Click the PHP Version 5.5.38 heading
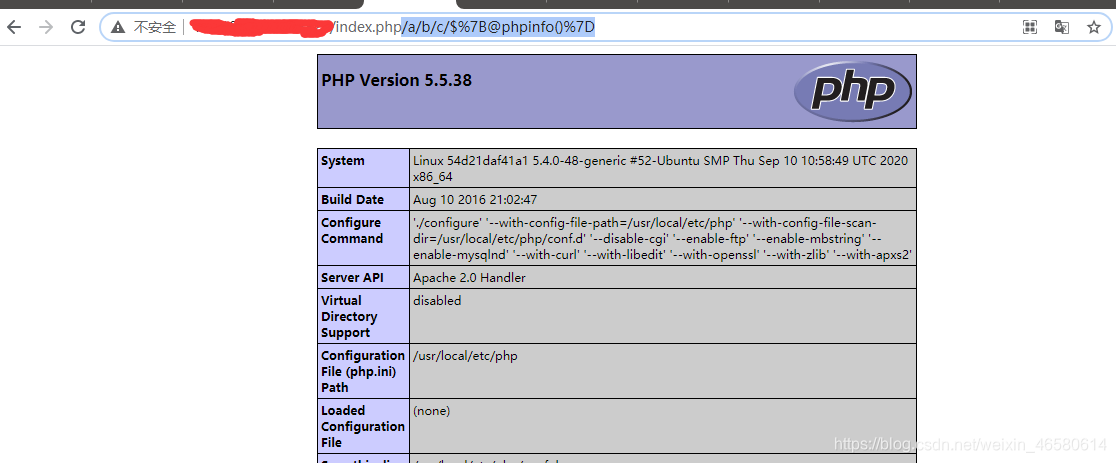 (396, 80)
